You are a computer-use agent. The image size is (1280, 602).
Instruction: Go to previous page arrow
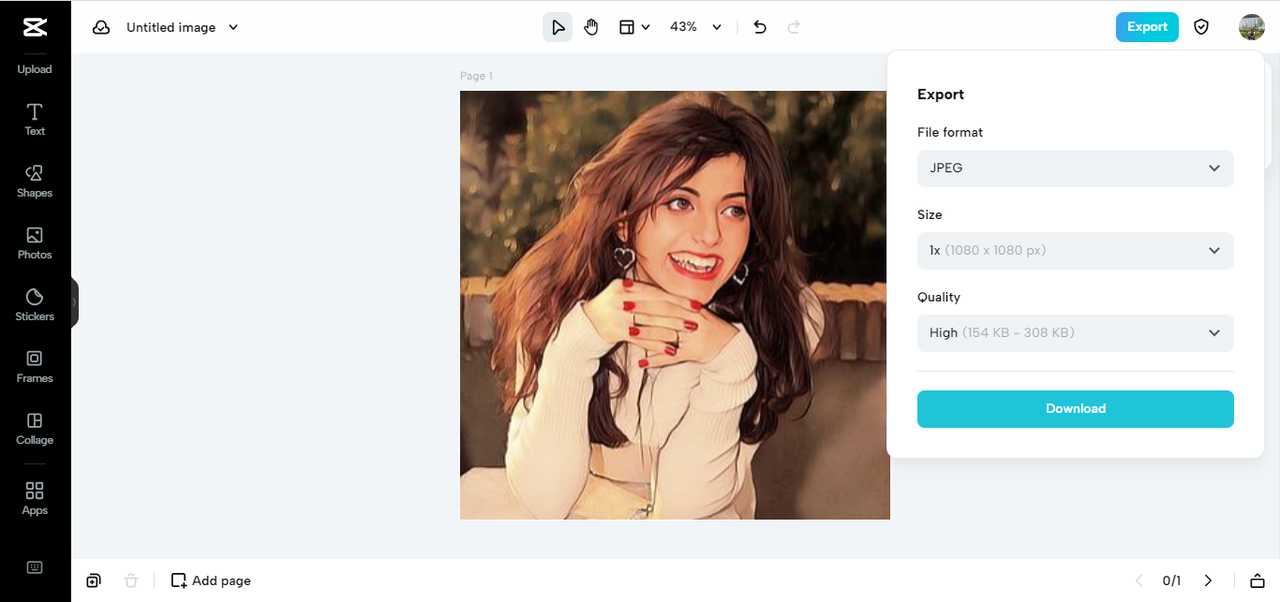pos(1138,580)
